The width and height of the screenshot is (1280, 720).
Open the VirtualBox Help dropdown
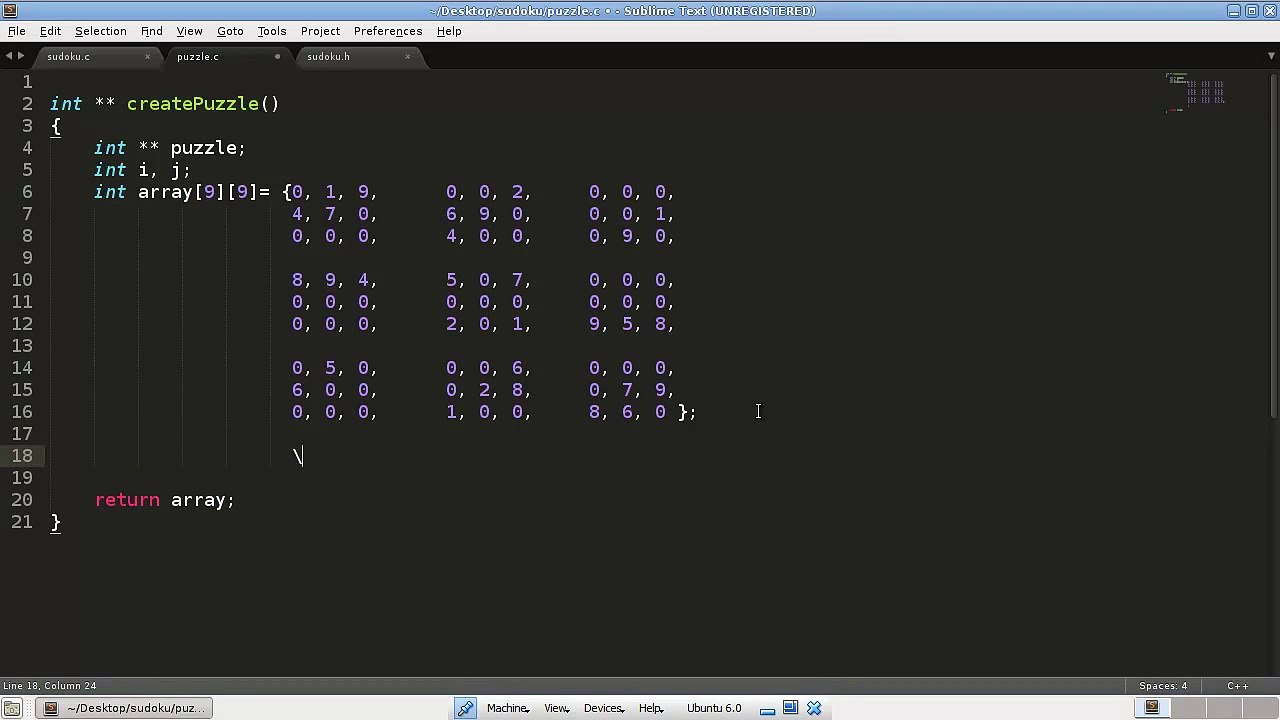[651, 708]
